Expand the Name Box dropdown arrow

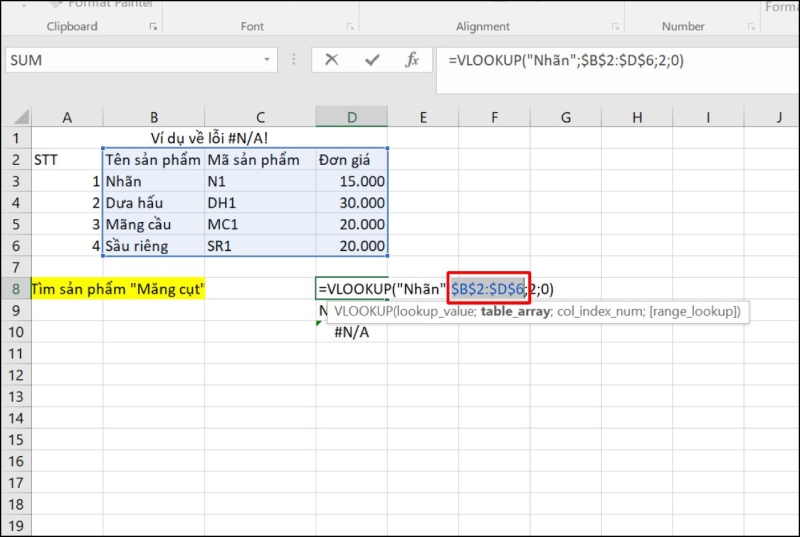coord(267,60)
